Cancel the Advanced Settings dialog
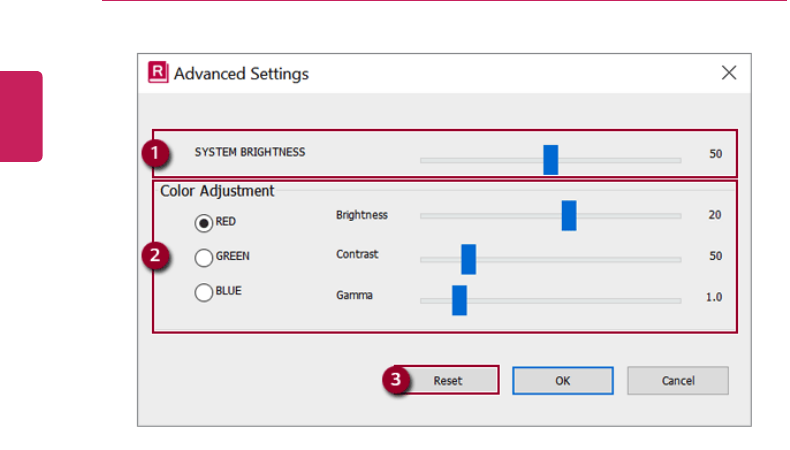790x450 pixels. point(678,381)
